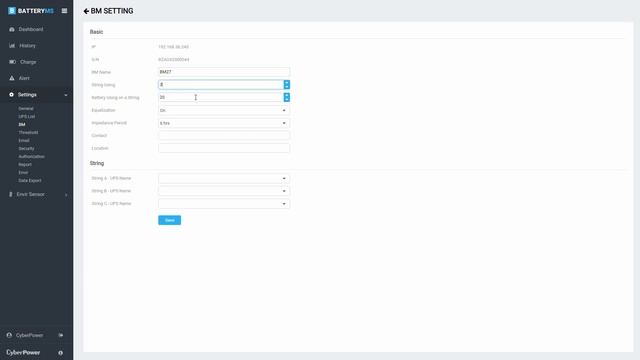Adjust Battery Using on a String spinner
Image resolution: width=640 pixels, height=360 pixels.
(x=287, y=97)
